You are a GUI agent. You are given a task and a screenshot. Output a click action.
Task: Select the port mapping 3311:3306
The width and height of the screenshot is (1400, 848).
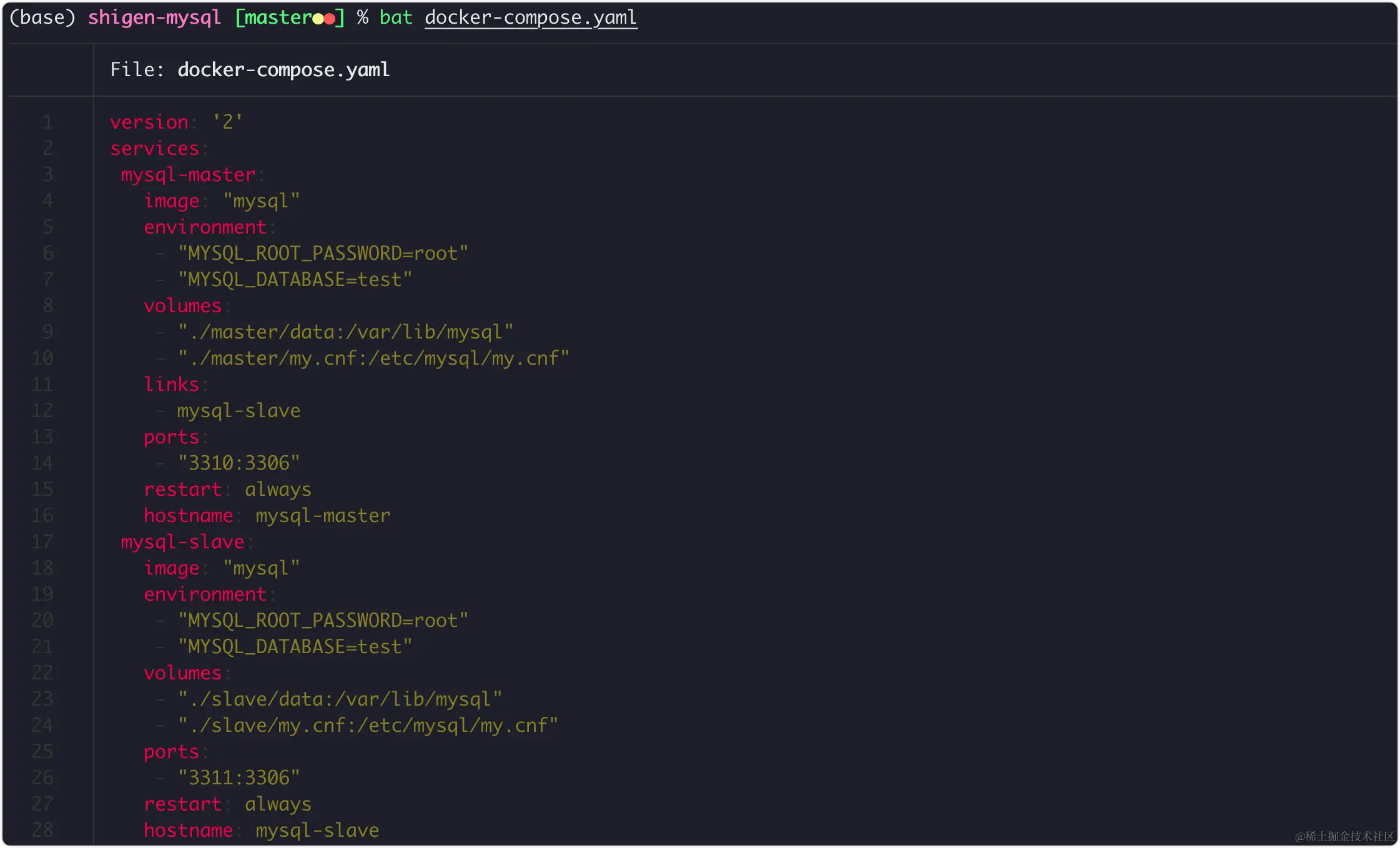pyautogui.click(x=237, y=777)
